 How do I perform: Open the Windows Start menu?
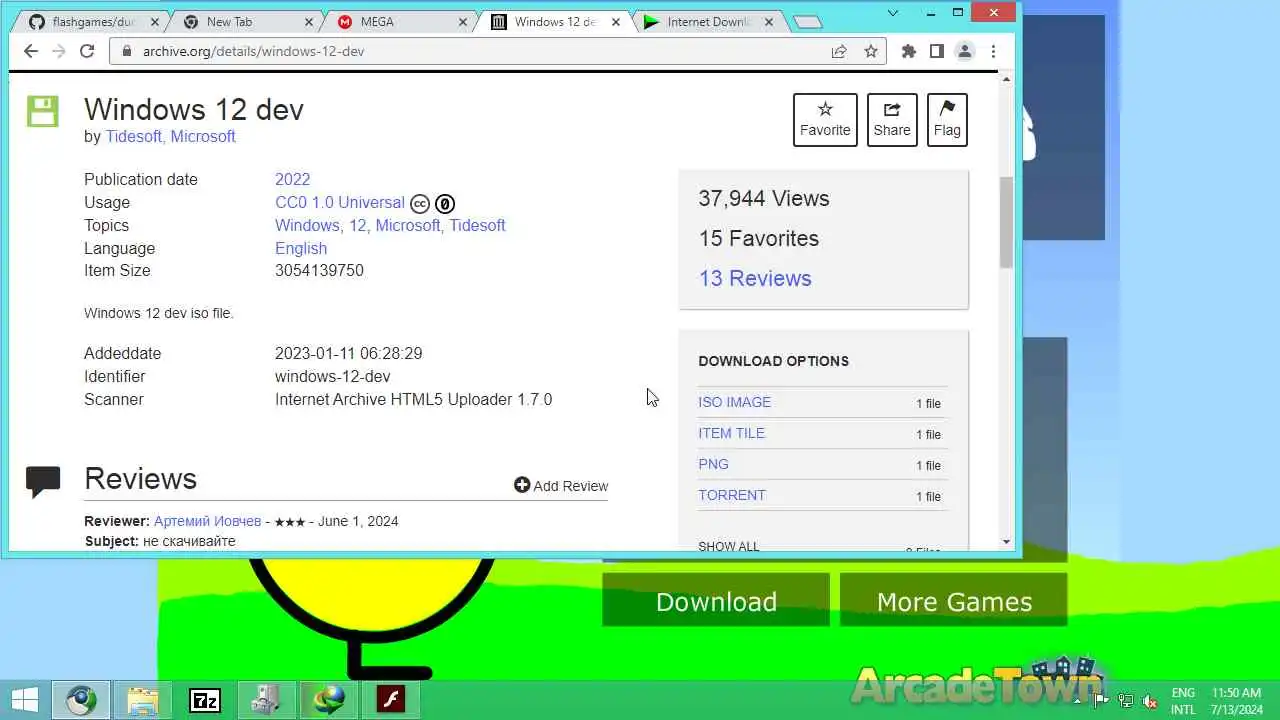point(24,700)
